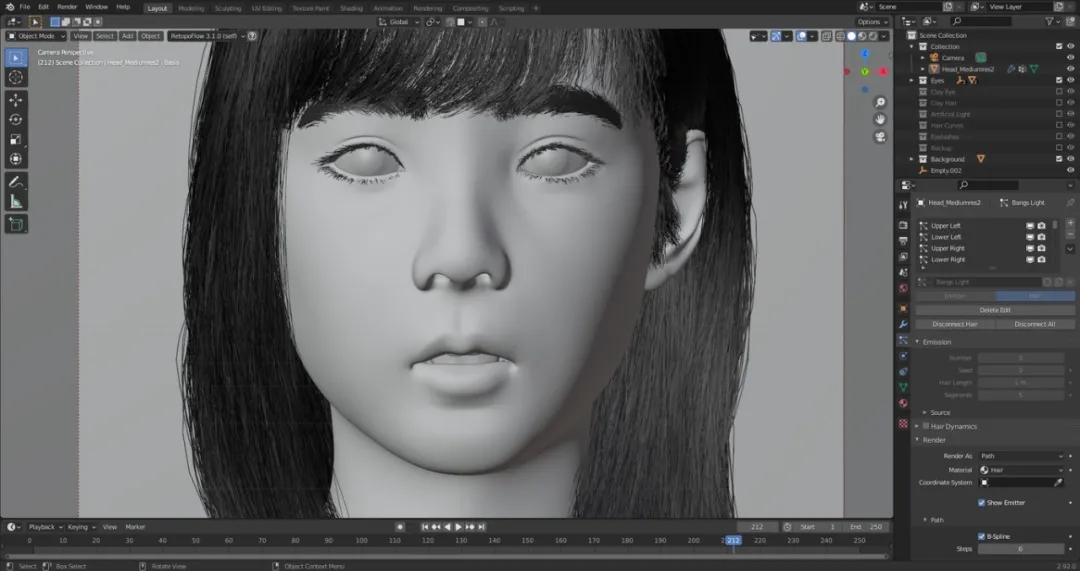The height and width of the screenshot is (571, 1080).
Task: Click the Disconnect All button
Action: tap(1035, 324)
